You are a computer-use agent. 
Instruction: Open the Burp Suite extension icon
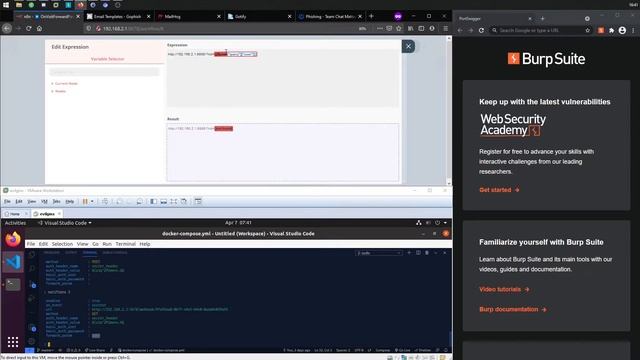point(601,30)
